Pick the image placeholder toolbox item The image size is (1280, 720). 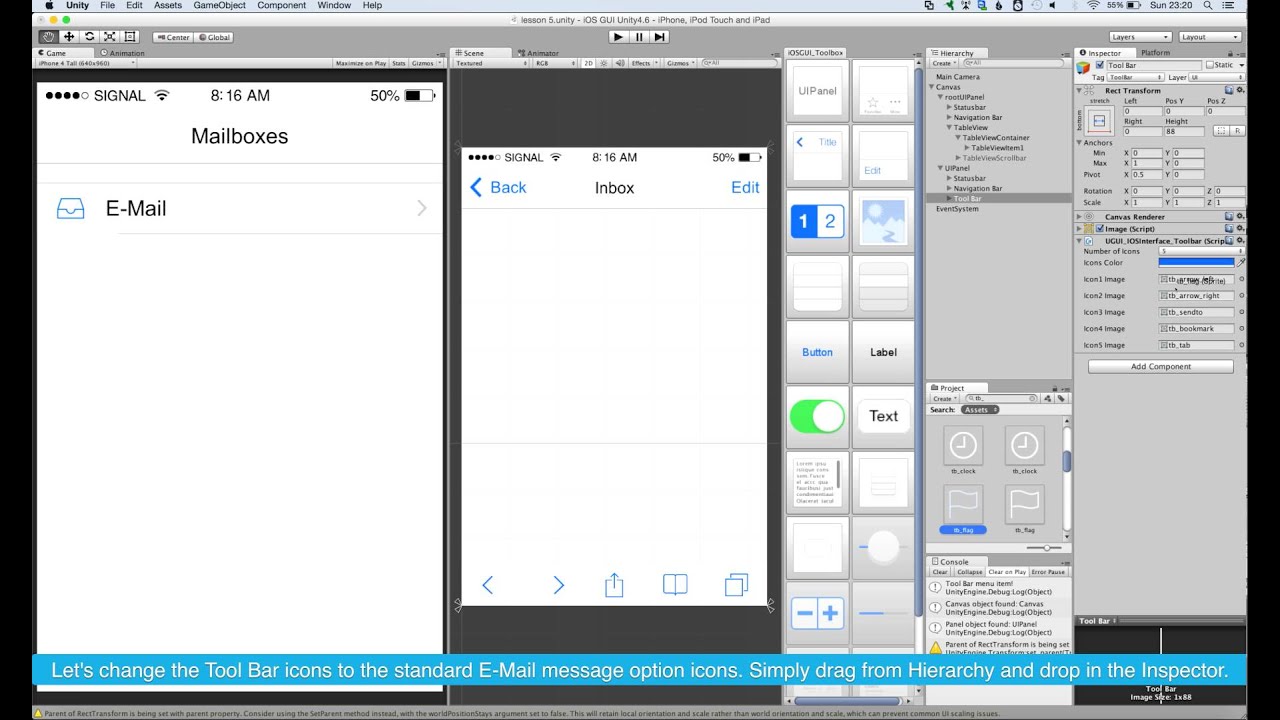coord(883,221)
